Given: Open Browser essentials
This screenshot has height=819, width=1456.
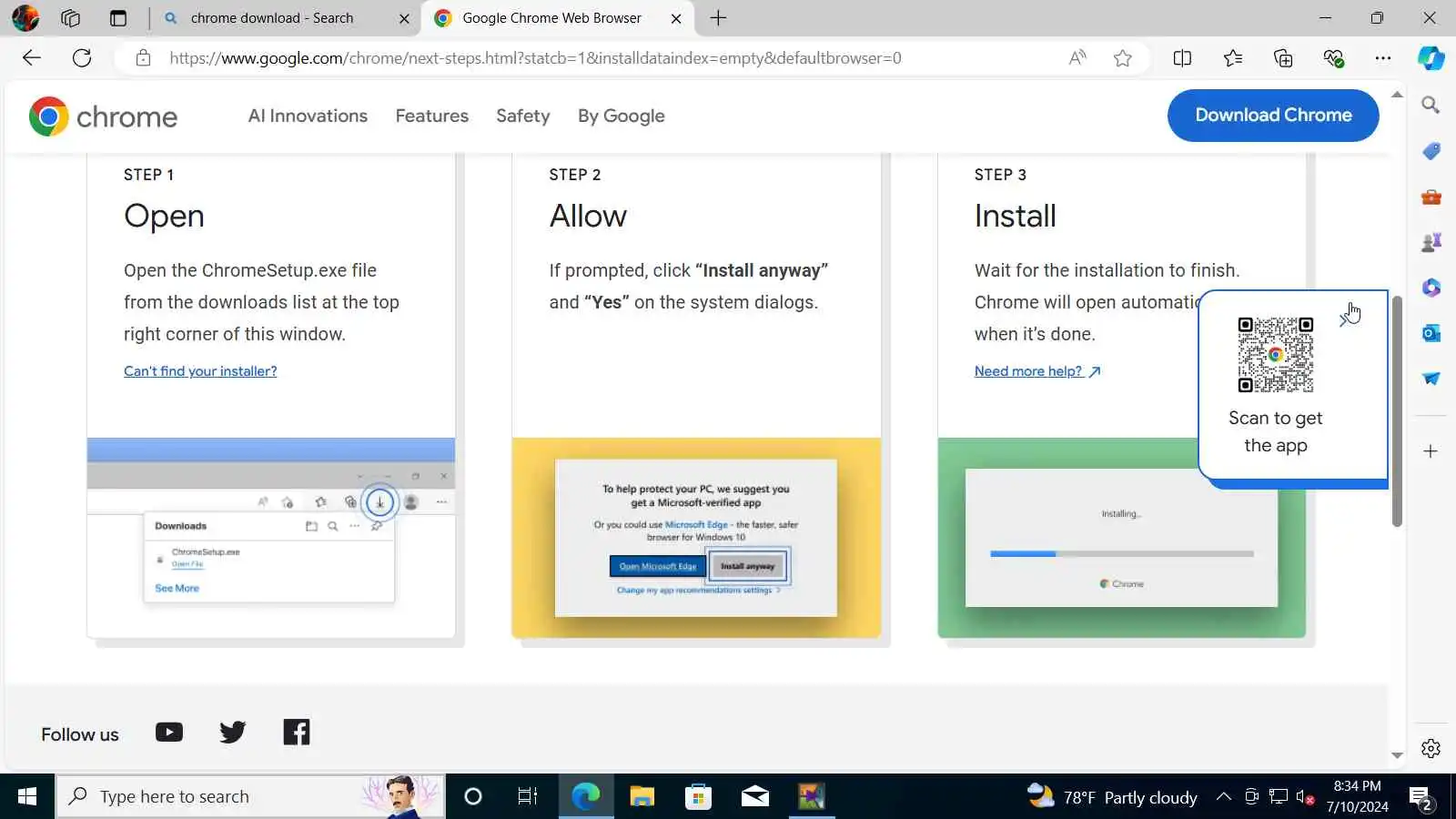Looking at the screenshot, I should (x=1334, y=58).
